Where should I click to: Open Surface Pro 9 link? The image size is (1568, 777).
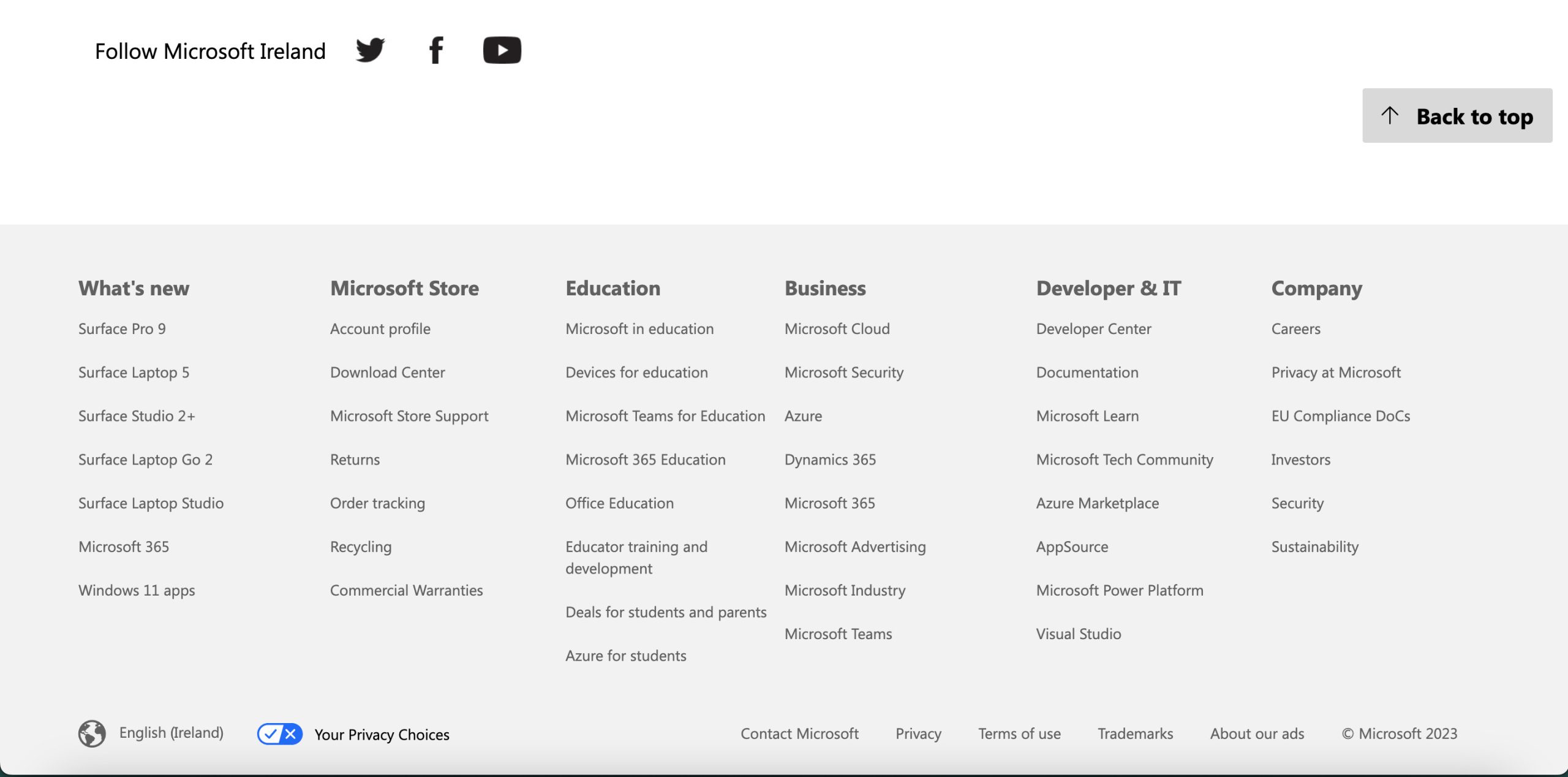pos(122,329)
